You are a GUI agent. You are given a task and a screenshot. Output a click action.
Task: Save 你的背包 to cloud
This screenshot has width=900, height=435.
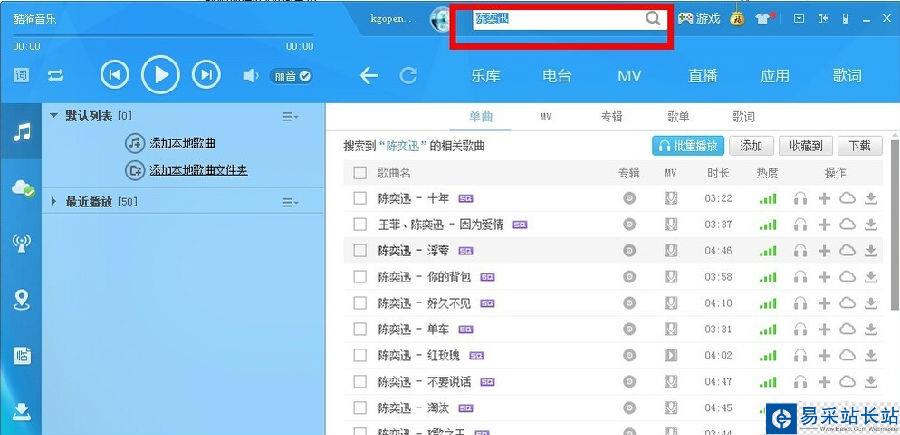[x=847, y=277]
